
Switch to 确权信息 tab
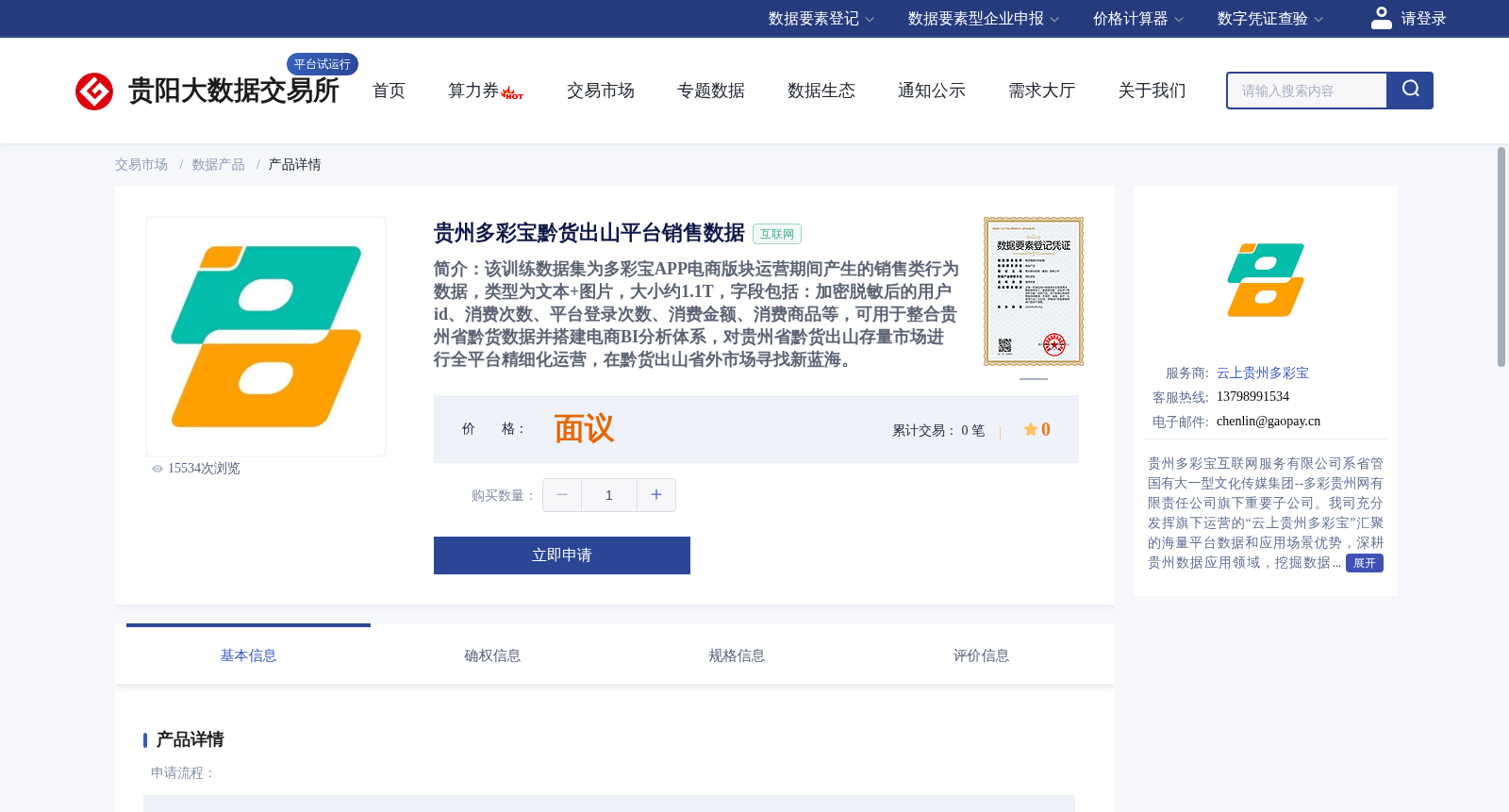[492, 655]
